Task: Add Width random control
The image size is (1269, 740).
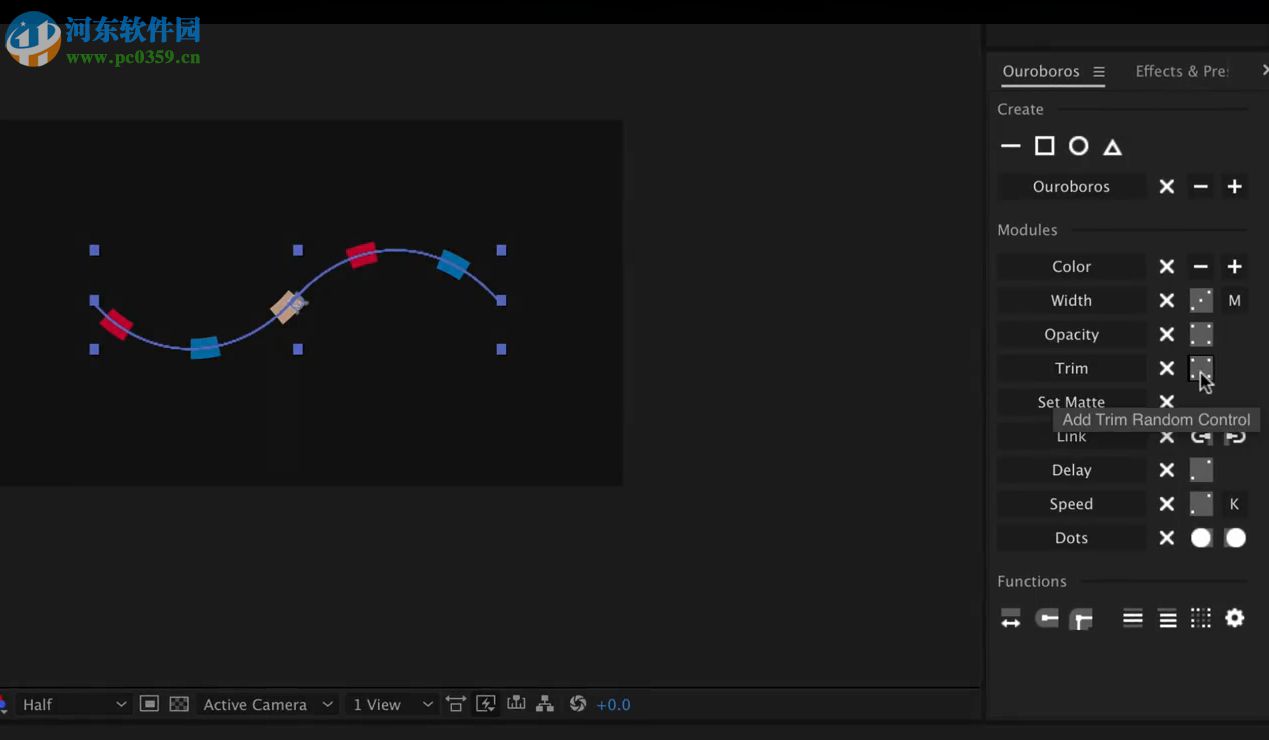Action: (x=1200, y=300)
